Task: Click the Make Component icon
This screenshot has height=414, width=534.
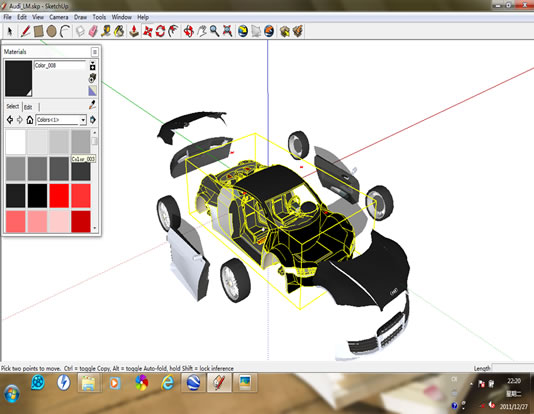Action: click(x=80, y=31)
